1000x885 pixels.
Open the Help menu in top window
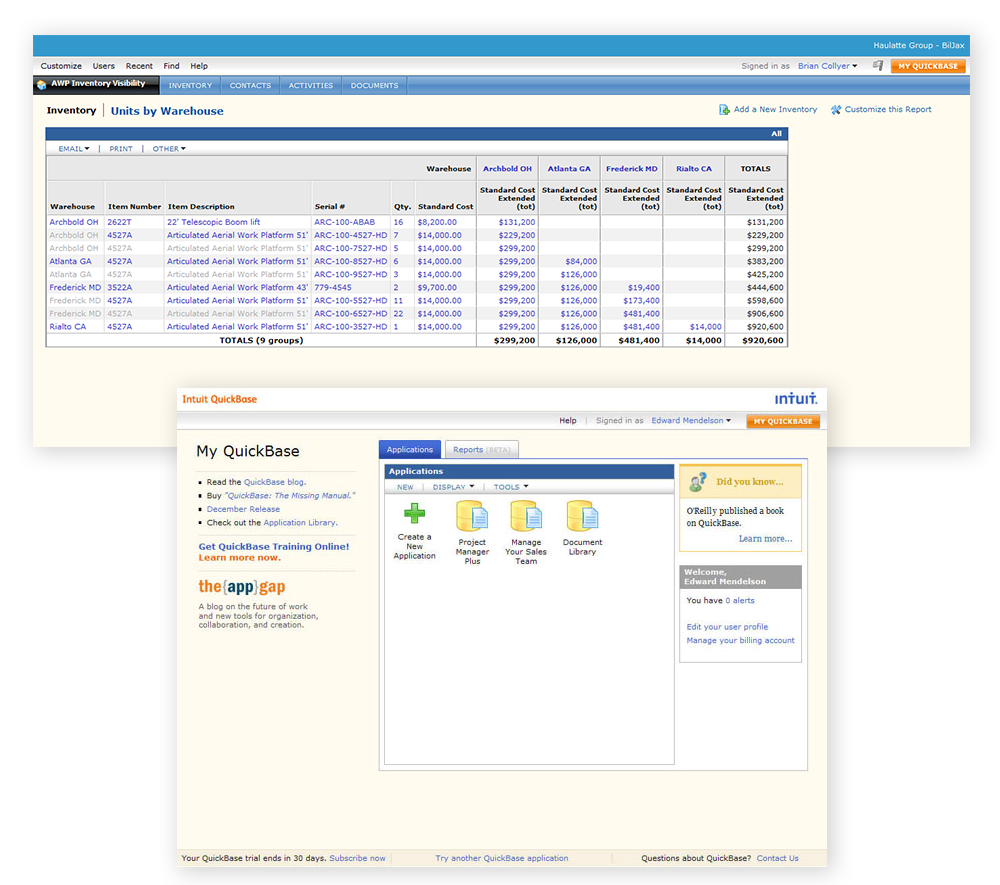(199, 66)
